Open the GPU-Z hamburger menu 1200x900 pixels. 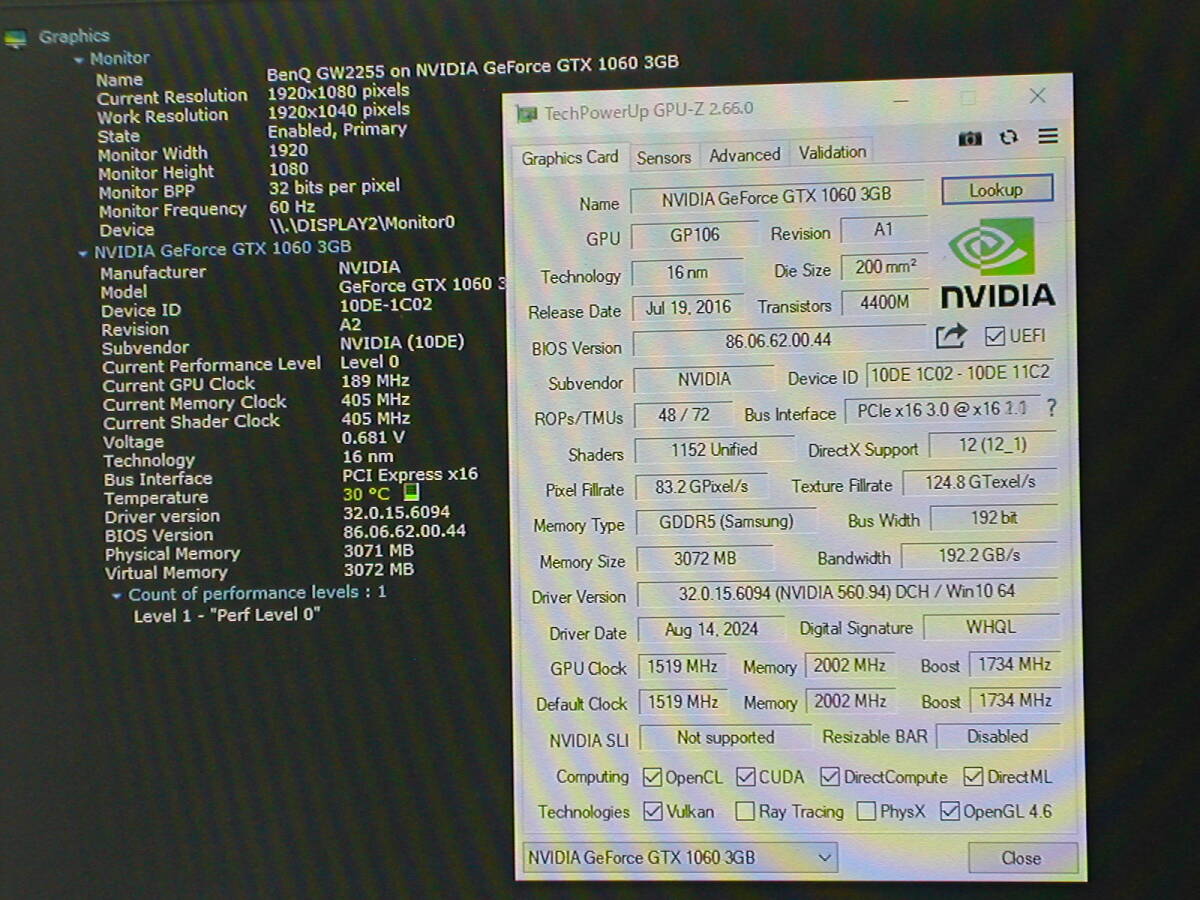point(1047,136)
